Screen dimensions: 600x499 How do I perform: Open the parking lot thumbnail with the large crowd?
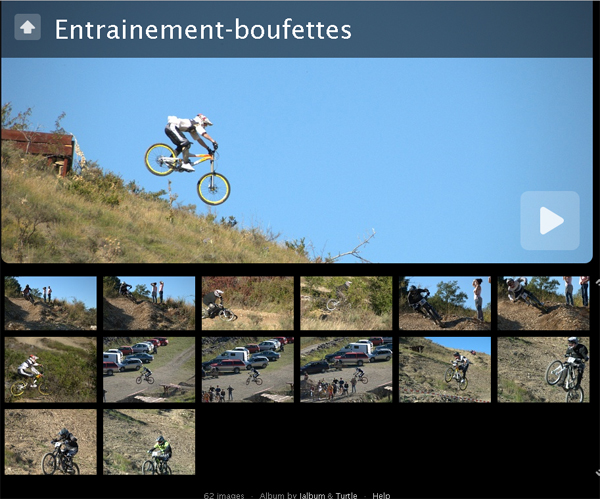pos(346,370)
